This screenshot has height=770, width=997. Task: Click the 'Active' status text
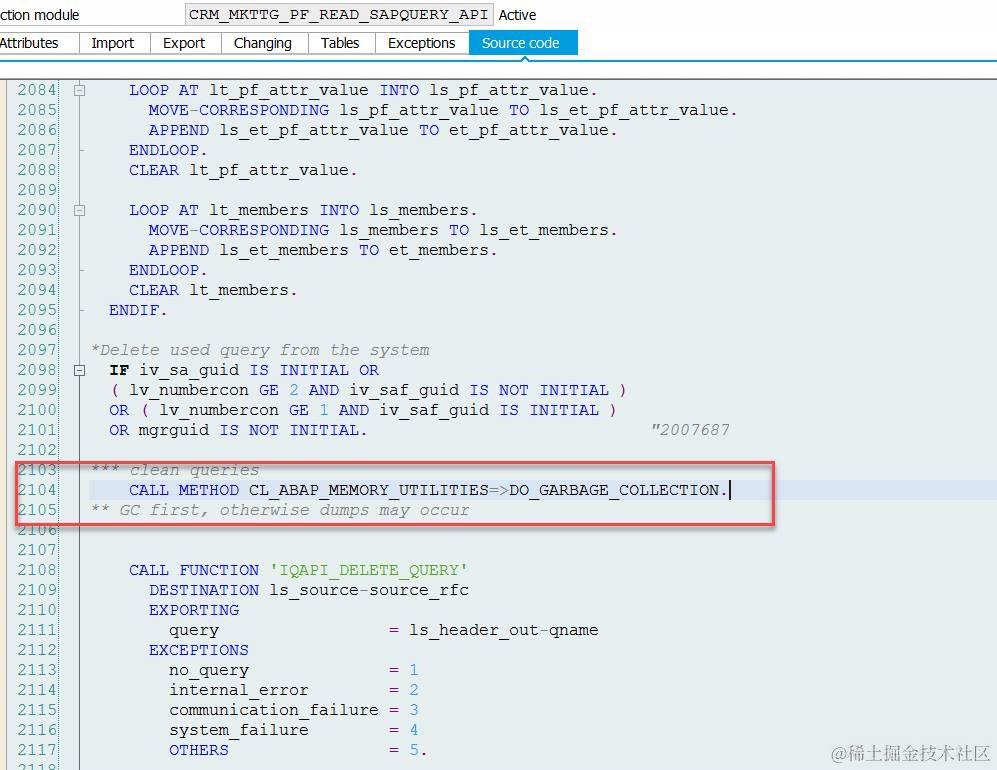click(x=517, y=15)
